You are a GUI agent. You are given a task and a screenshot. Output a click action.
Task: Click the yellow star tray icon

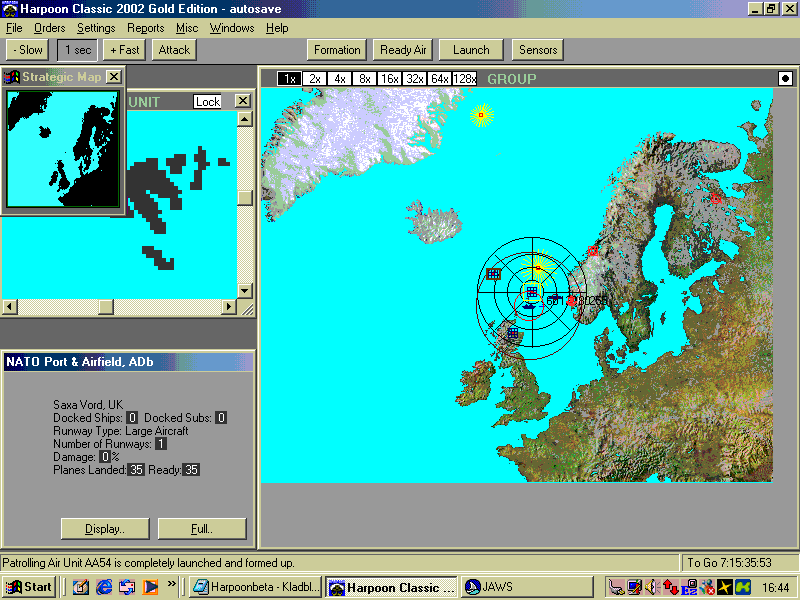click(x=724, y=587)
